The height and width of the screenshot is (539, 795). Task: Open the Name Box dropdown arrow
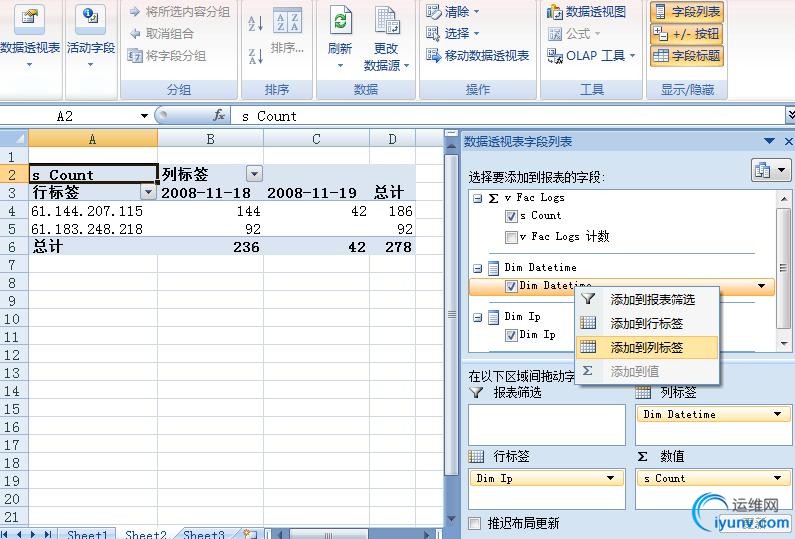pos(144,116)
